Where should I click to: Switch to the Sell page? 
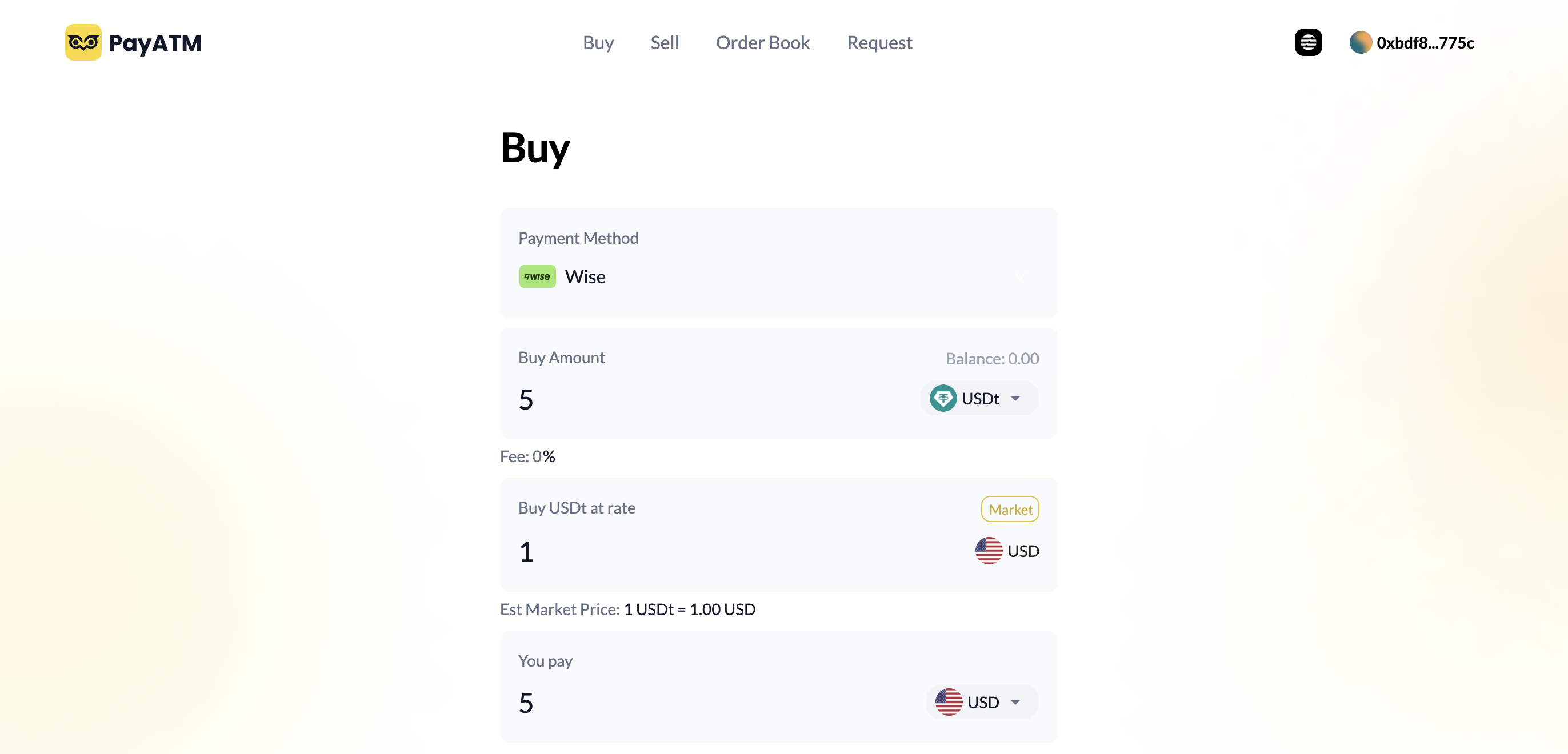click(x=664, y=43)
